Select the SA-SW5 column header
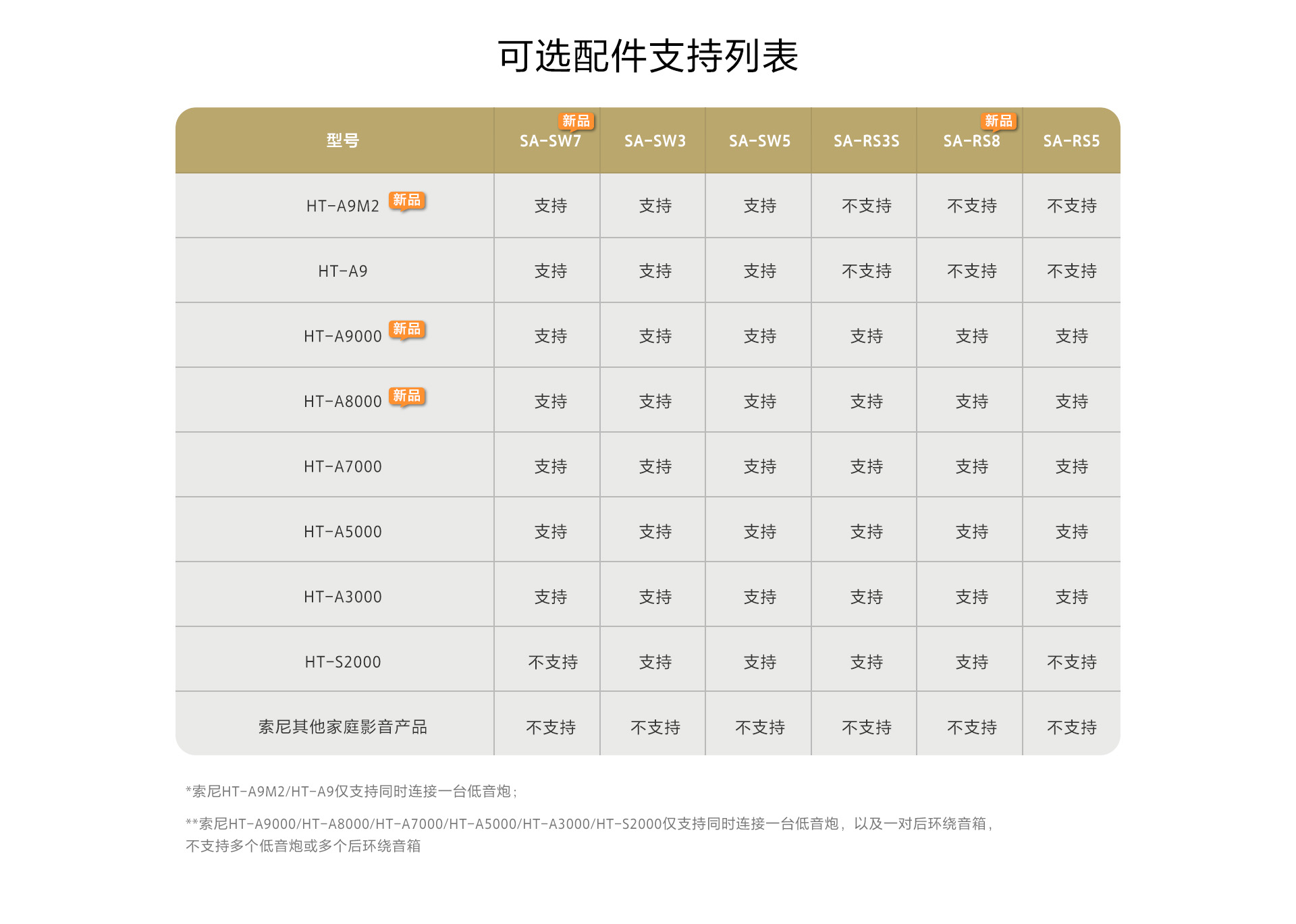Viewport: 1296px width, 924px height. pyautogui.click(x=759, y=141)
